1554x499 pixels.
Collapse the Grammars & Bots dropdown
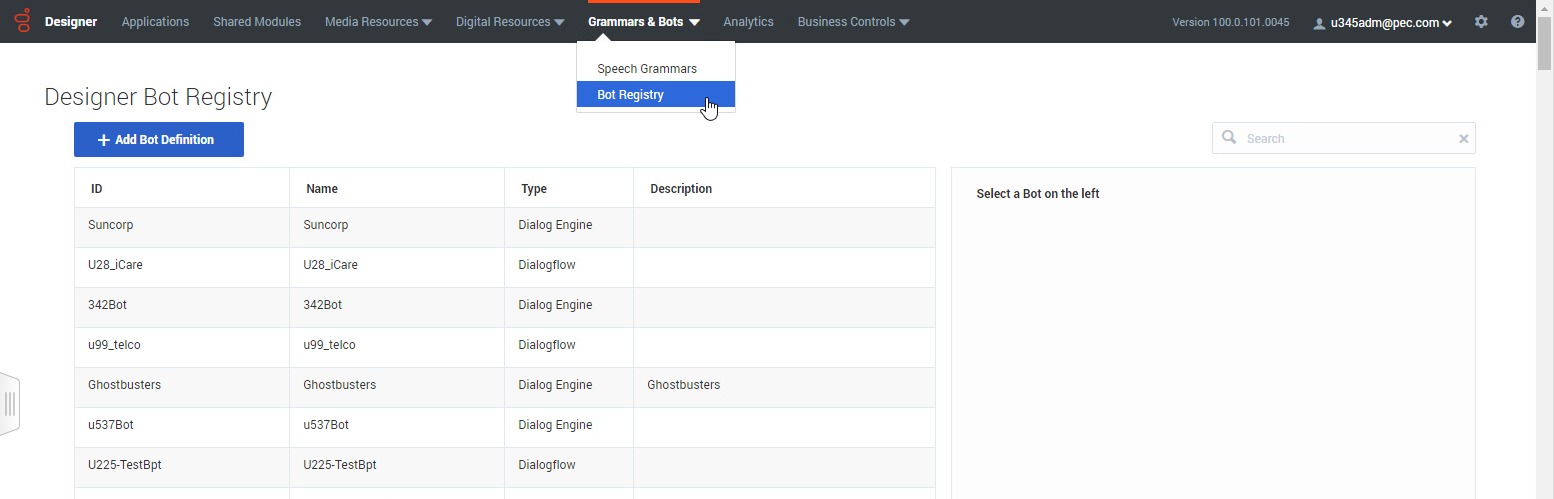[644, 22]
